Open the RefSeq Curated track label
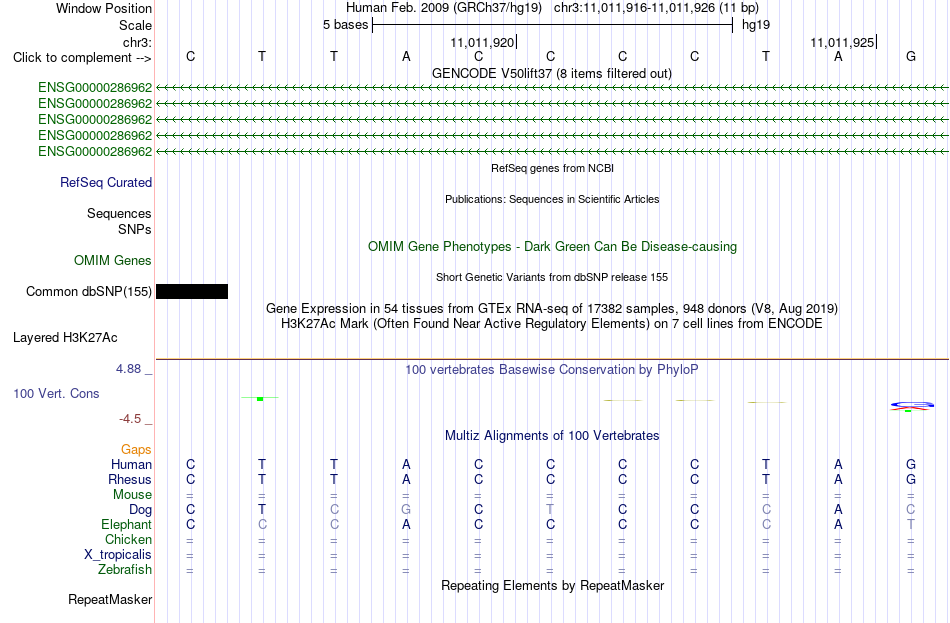Screen dimensions: 950x623 [106, 182]
